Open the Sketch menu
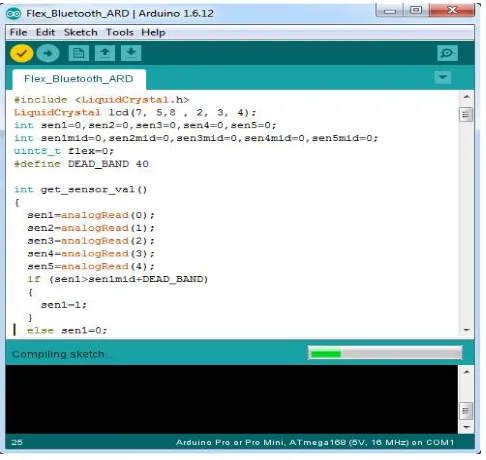 click(81, 32)
